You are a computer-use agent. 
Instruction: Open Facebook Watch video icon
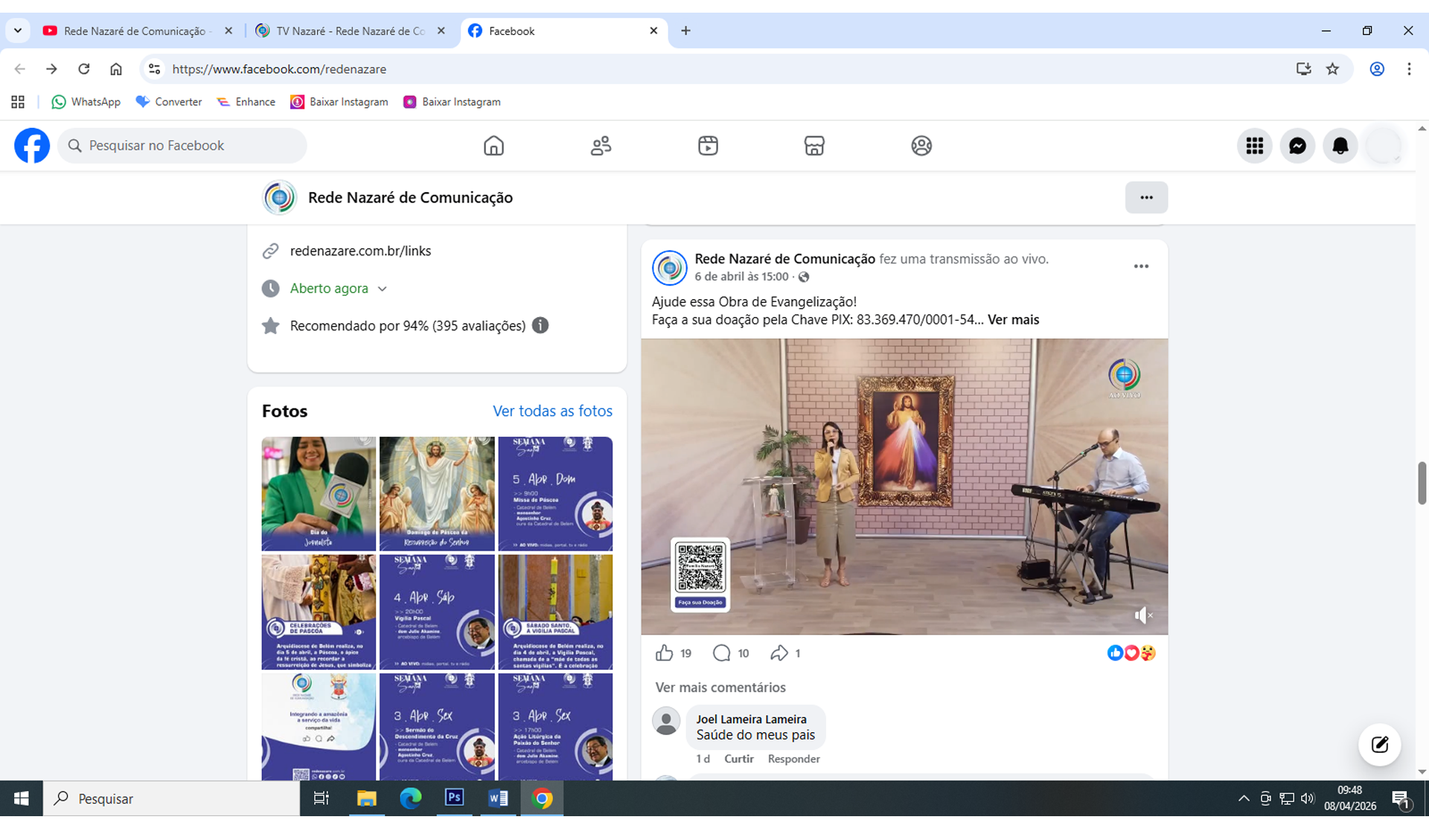pos(708,146)
